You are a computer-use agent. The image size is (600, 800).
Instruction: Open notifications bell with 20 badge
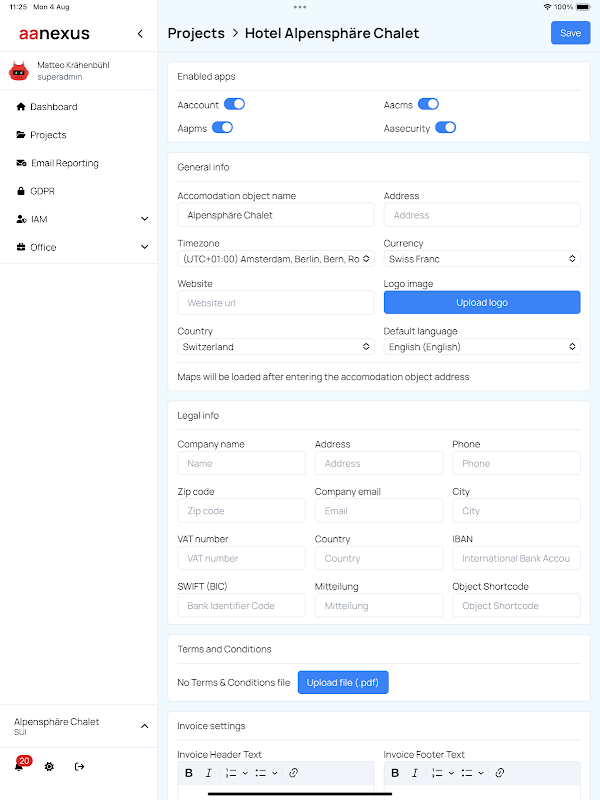click(19, 766)
